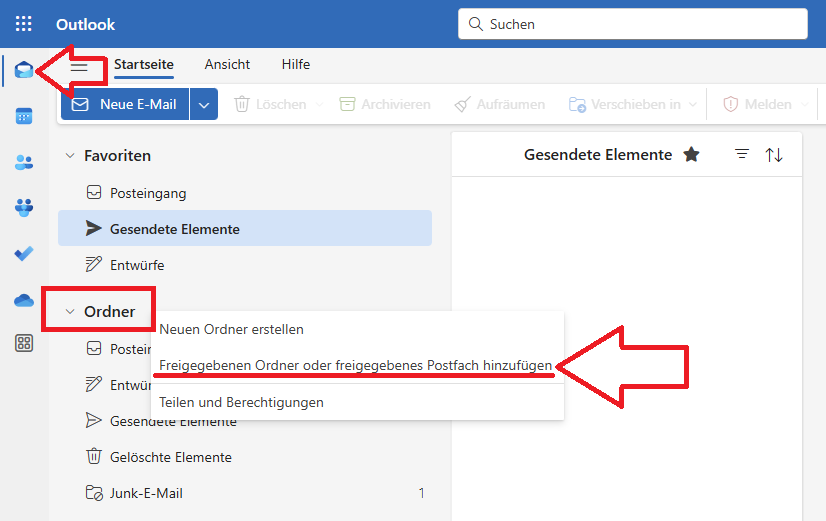Click the Junk-E-Mail folder icon
Image resolution: width=826 pixels, height=521 pixels.
(x=94, y=493)
